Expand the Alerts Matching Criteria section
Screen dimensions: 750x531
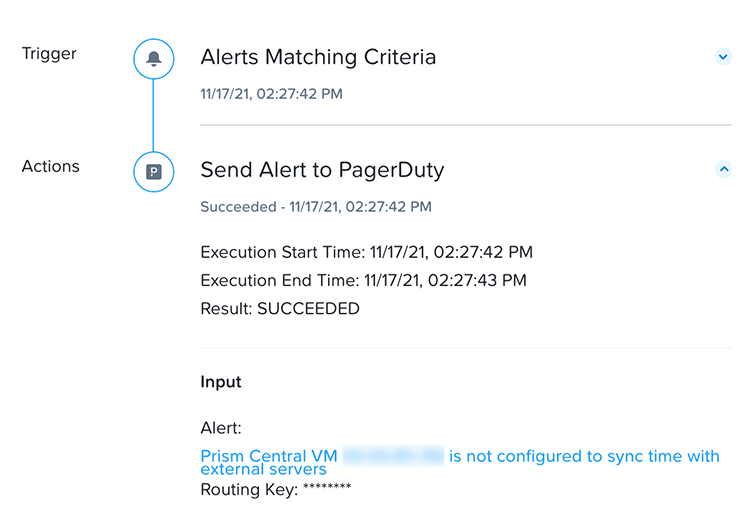pos(723,57)
